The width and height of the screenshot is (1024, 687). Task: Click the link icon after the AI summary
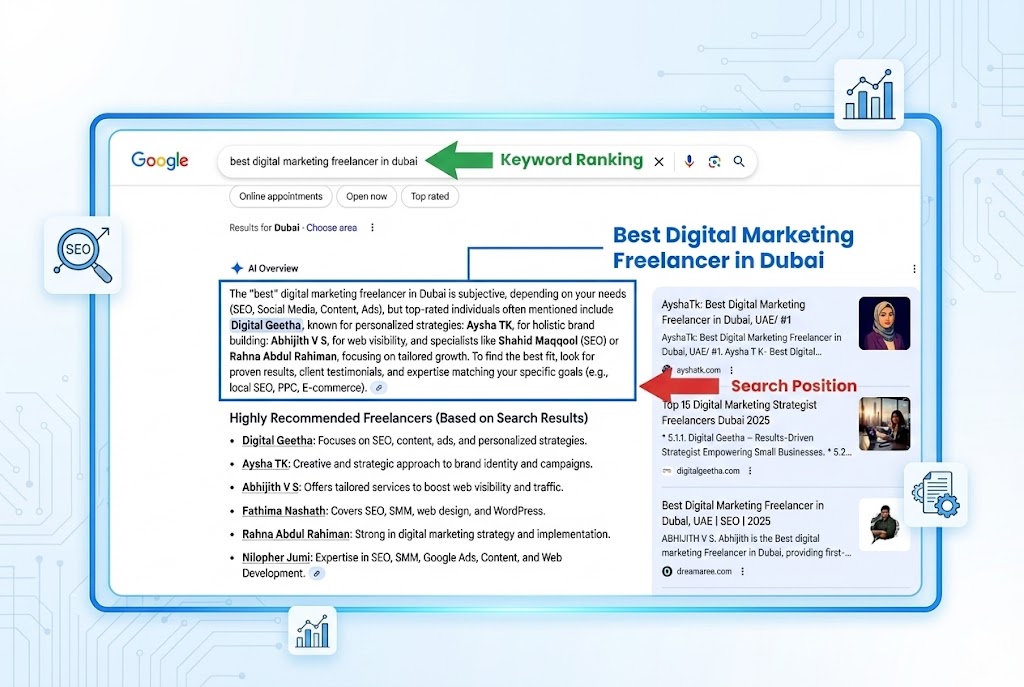[x=380, y=386]
